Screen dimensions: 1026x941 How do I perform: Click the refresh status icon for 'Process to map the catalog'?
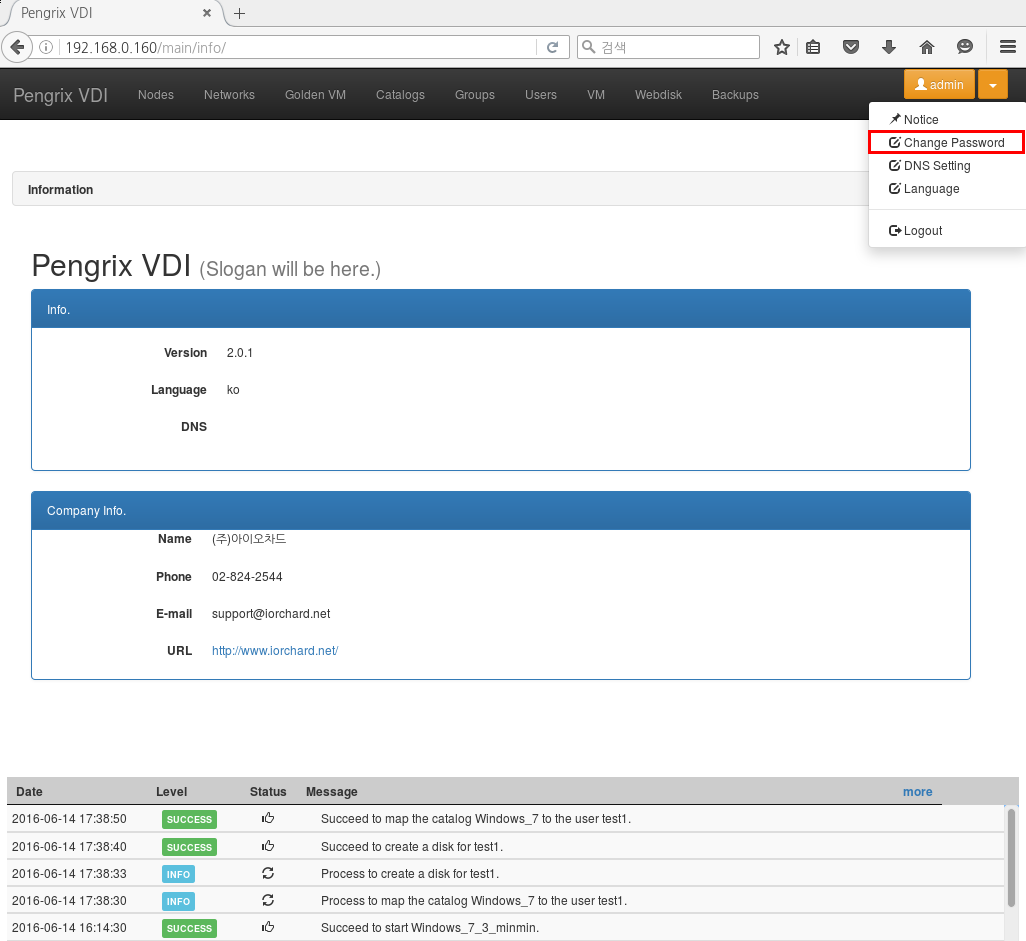point(268,900)
